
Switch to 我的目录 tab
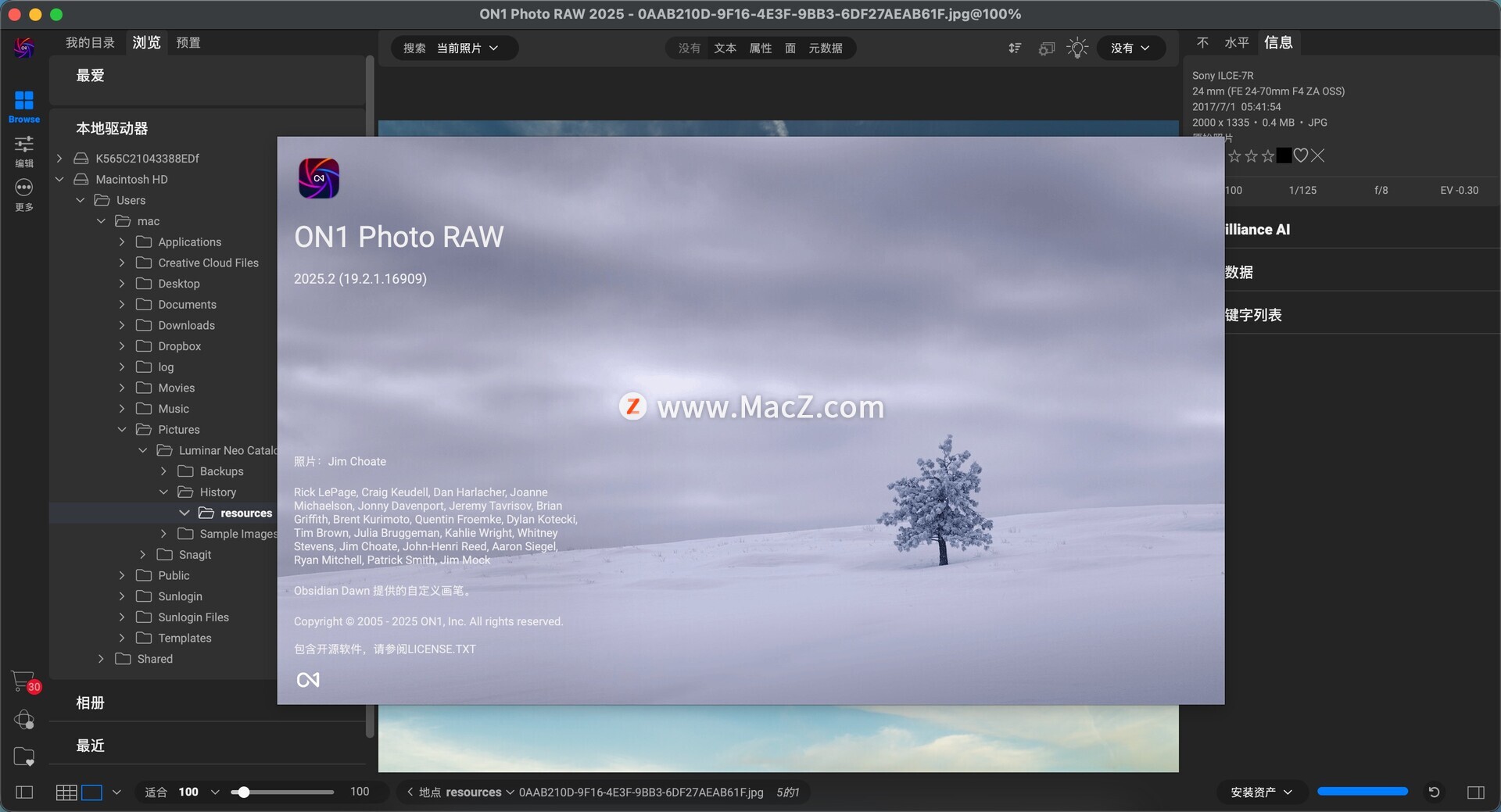pos(90,42)
